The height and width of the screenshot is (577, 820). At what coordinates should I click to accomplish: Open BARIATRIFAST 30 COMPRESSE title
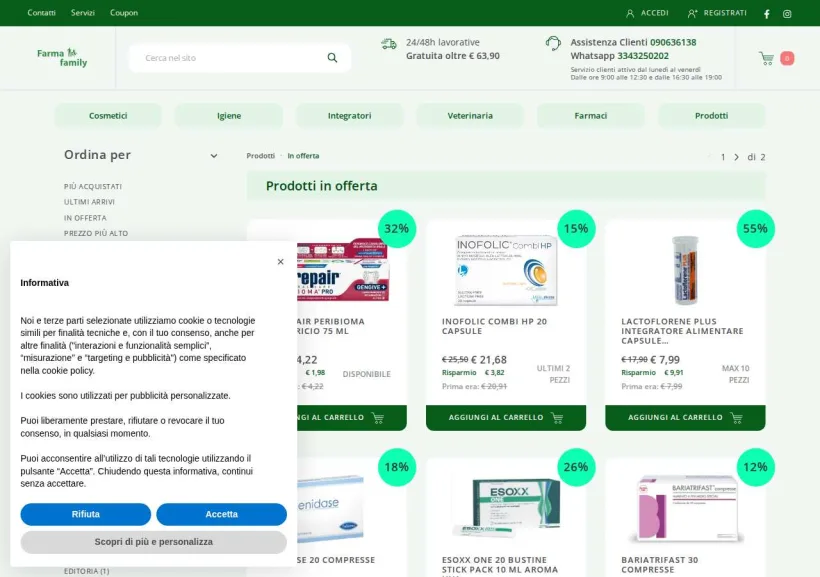659,564
